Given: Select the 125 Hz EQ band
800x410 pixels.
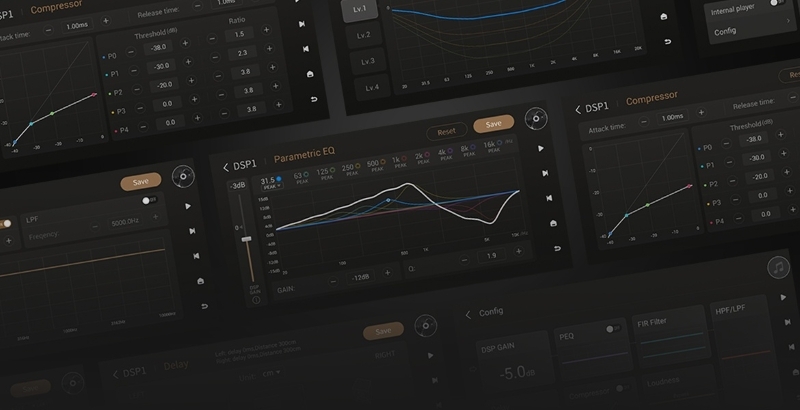Looking at the screenshot, I should pos(326,172).
